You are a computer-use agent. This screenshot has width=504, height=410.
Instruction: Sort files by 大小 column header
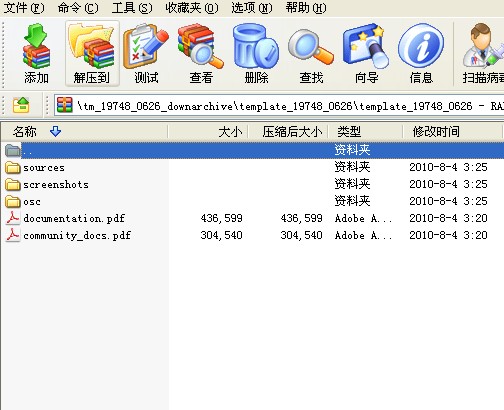coord(208,132)
